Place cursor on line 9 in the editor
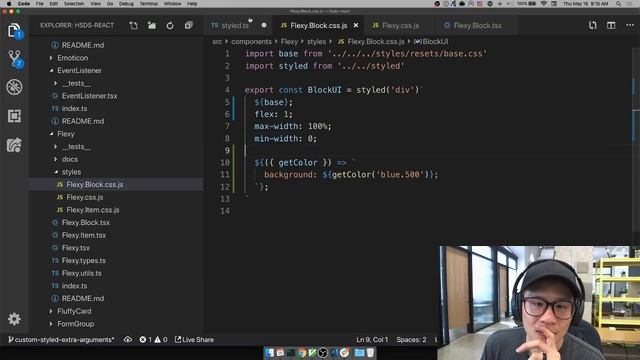 [x=437, y=151]
